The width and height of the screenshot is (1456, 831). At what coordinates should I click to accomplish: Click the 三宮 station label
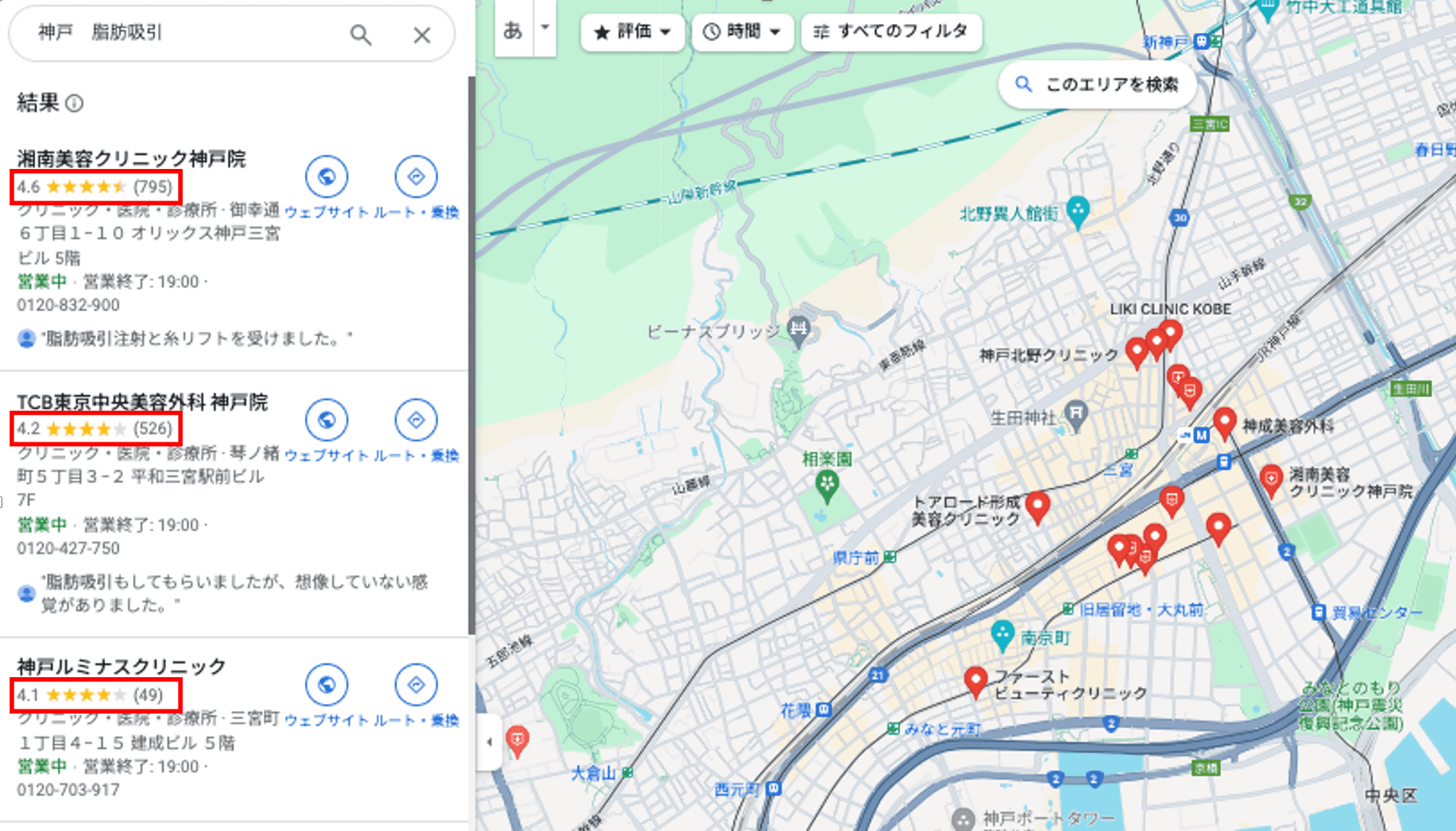click(x=1117, y=470)
